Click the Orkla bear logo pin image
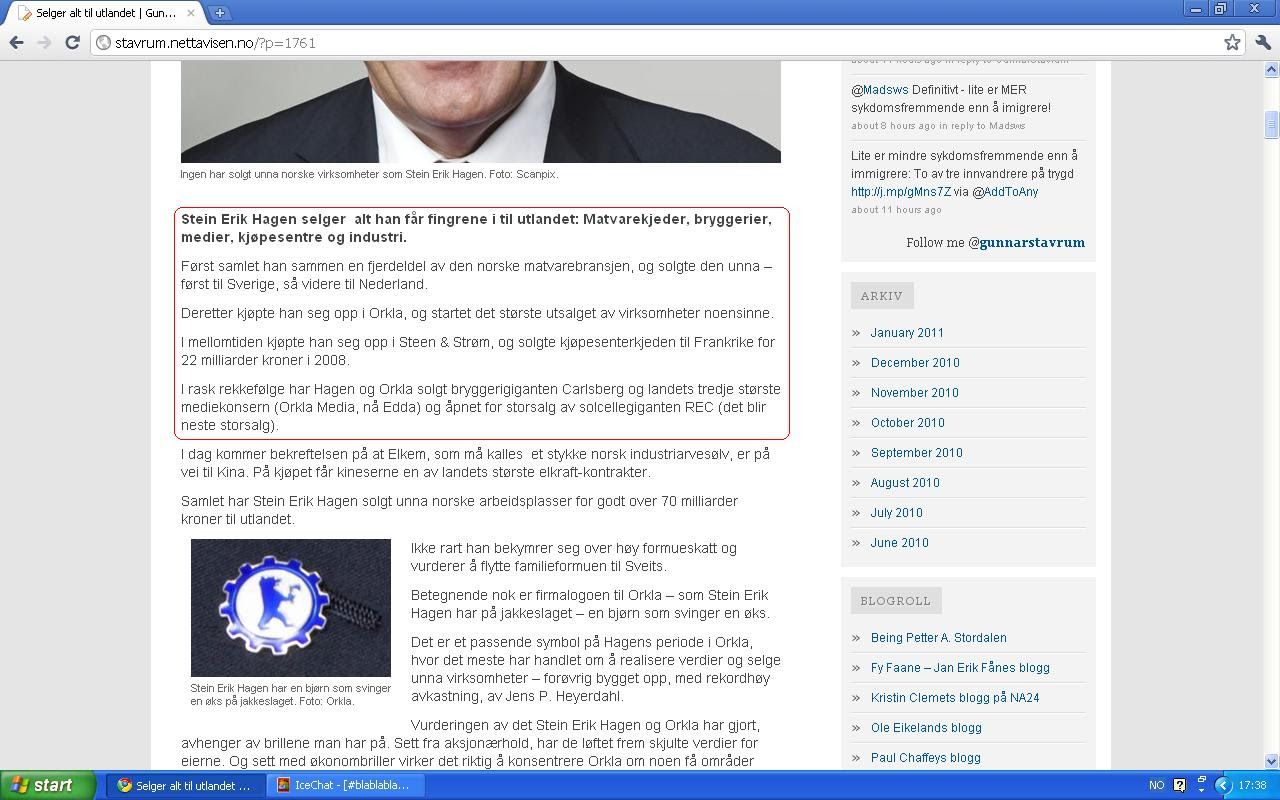Screen dimensions: 1280x800 [x=291, y=608]
